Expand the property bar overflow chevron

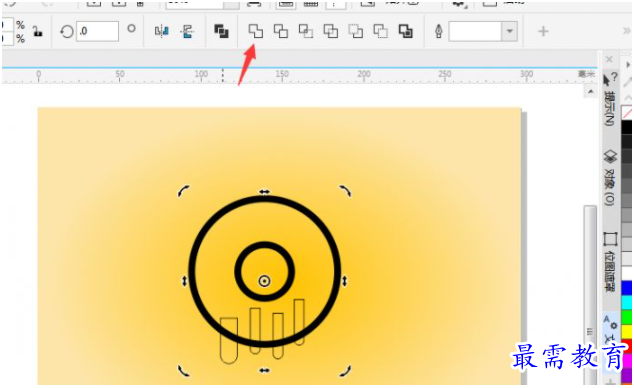pos(627,31)
